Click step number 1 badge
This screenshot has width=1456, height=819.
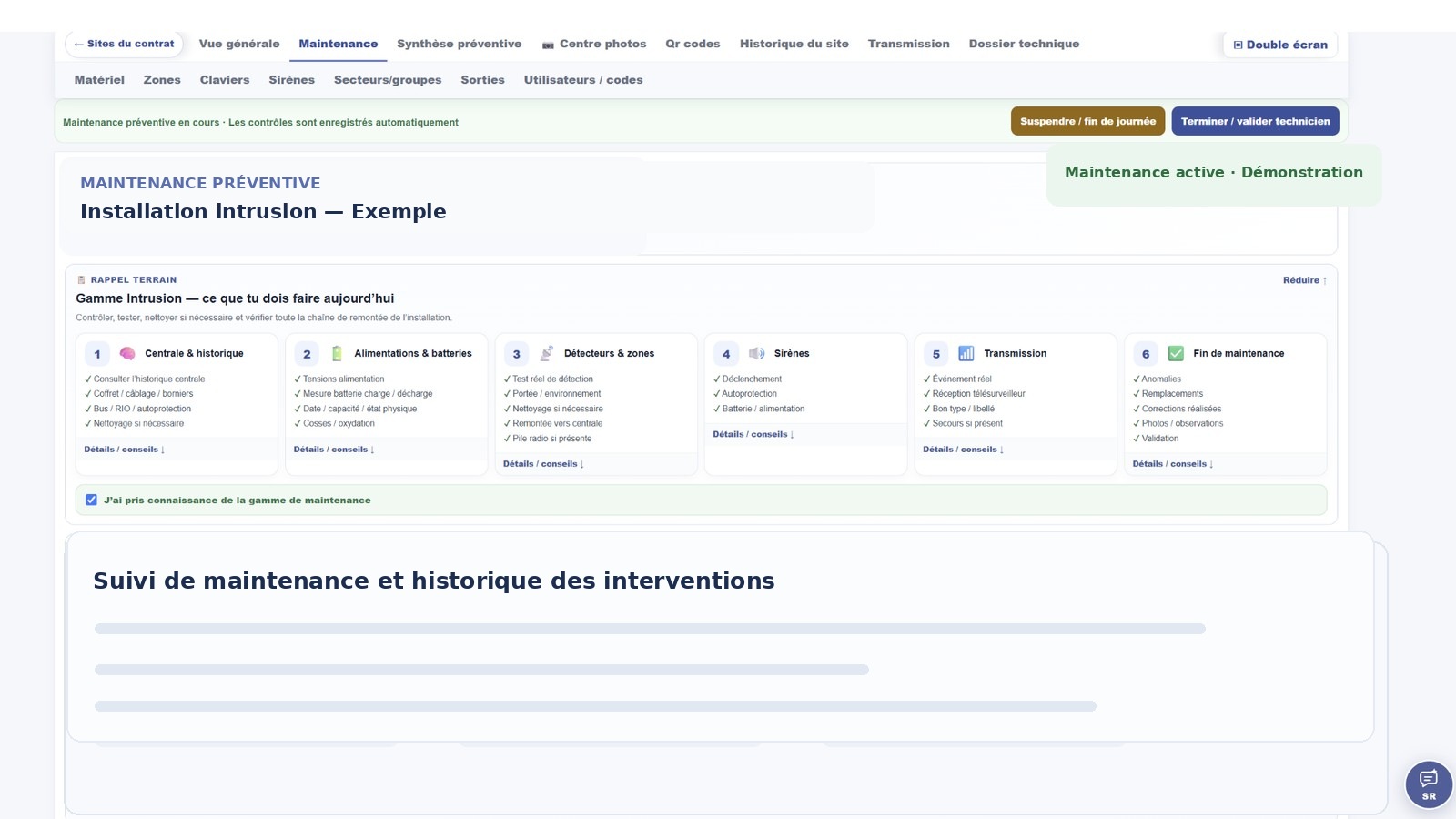97,354
